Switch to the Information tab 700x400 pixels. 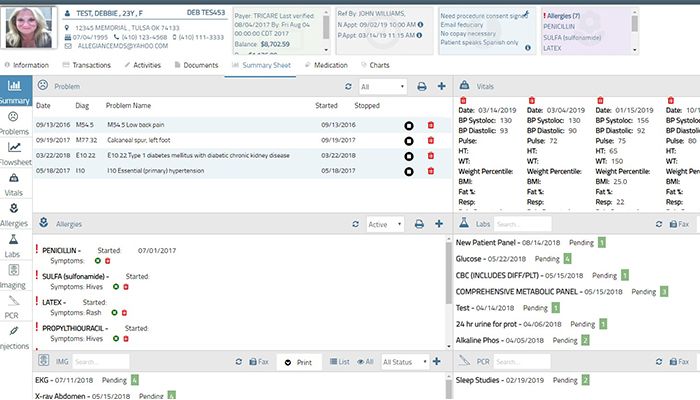26,65
